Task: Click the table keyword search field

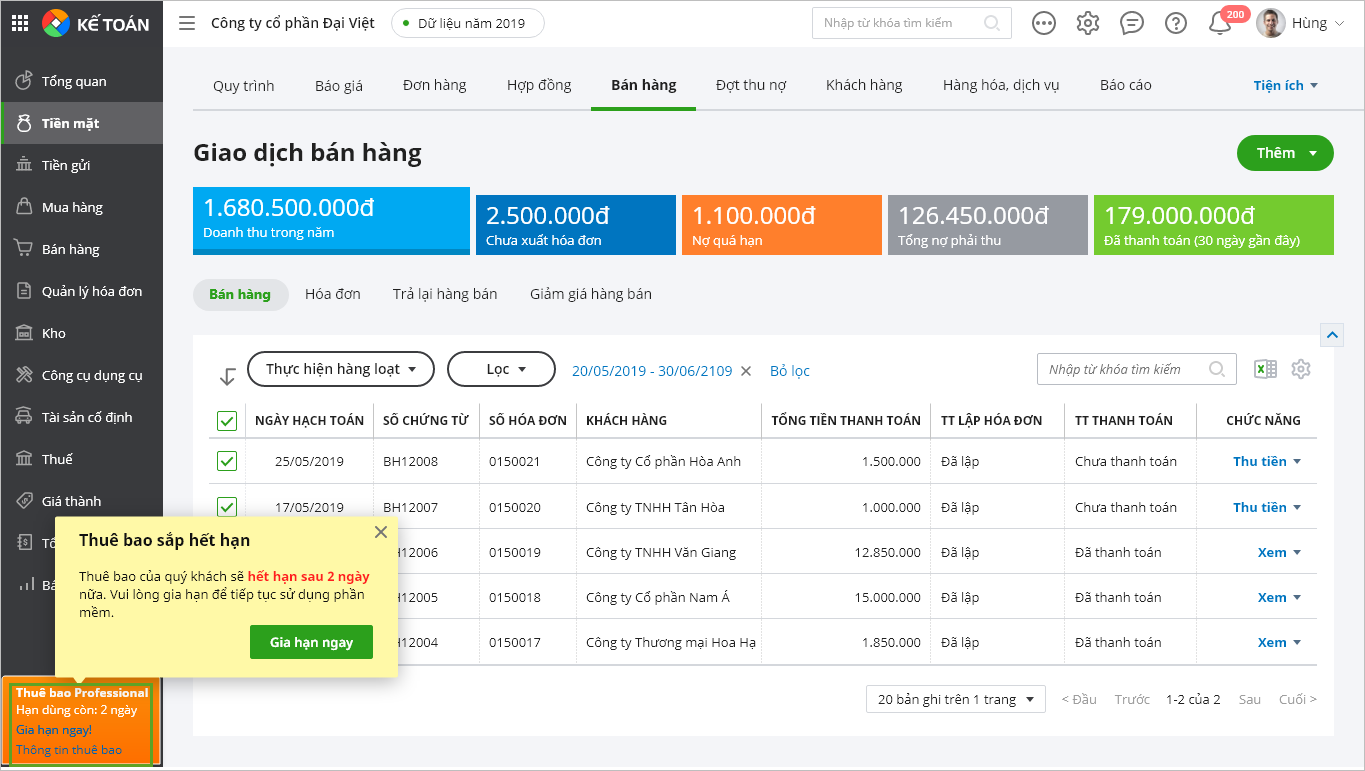Action: coord(1125,369)
